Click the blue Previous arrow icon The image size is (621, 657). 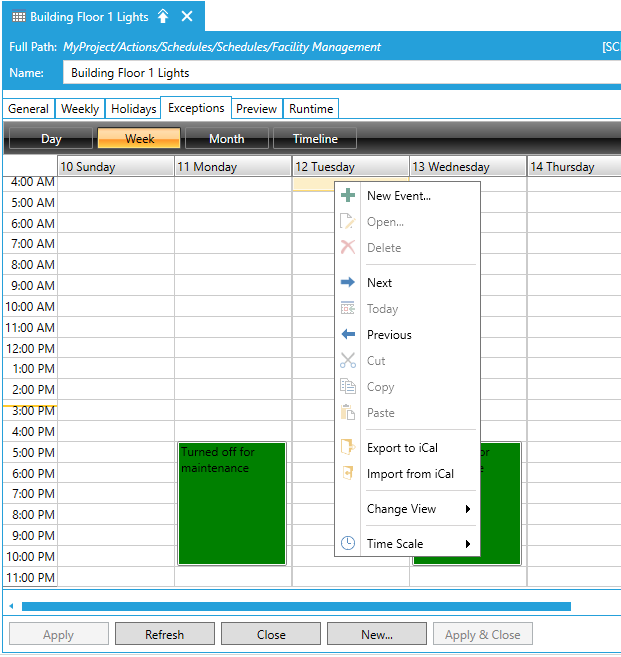[x=348, y=335]
